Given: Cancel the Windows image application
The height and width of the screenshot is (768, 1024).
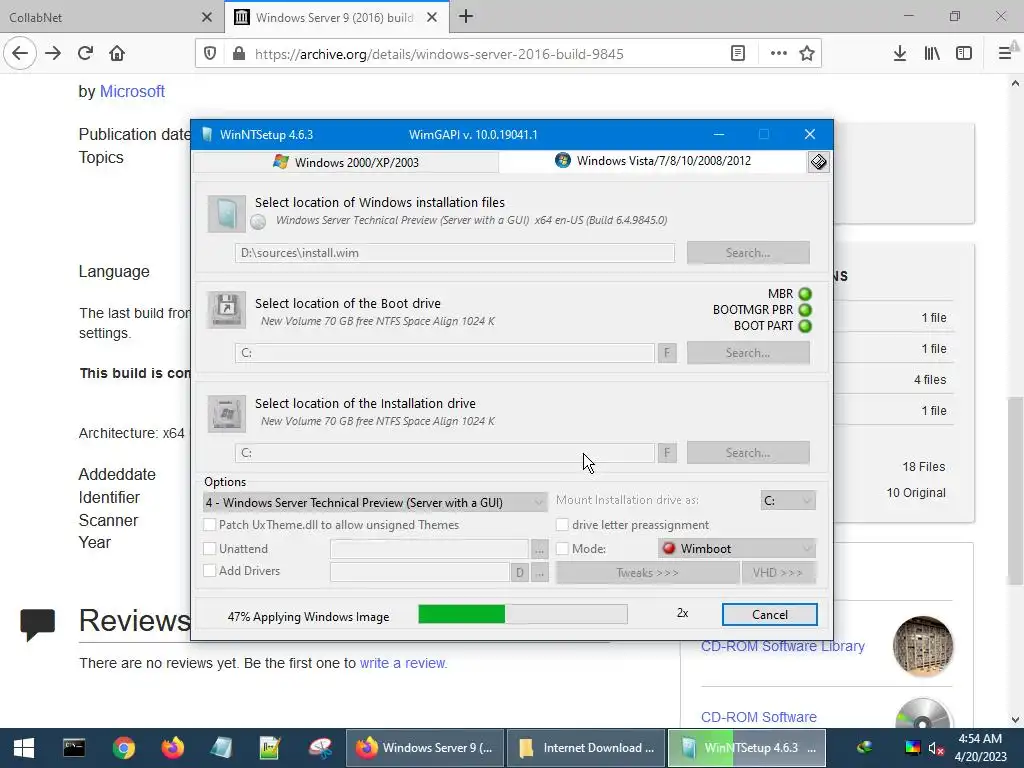Looking at the screenshot, I should pyautogui.click(x=769, y=615).
